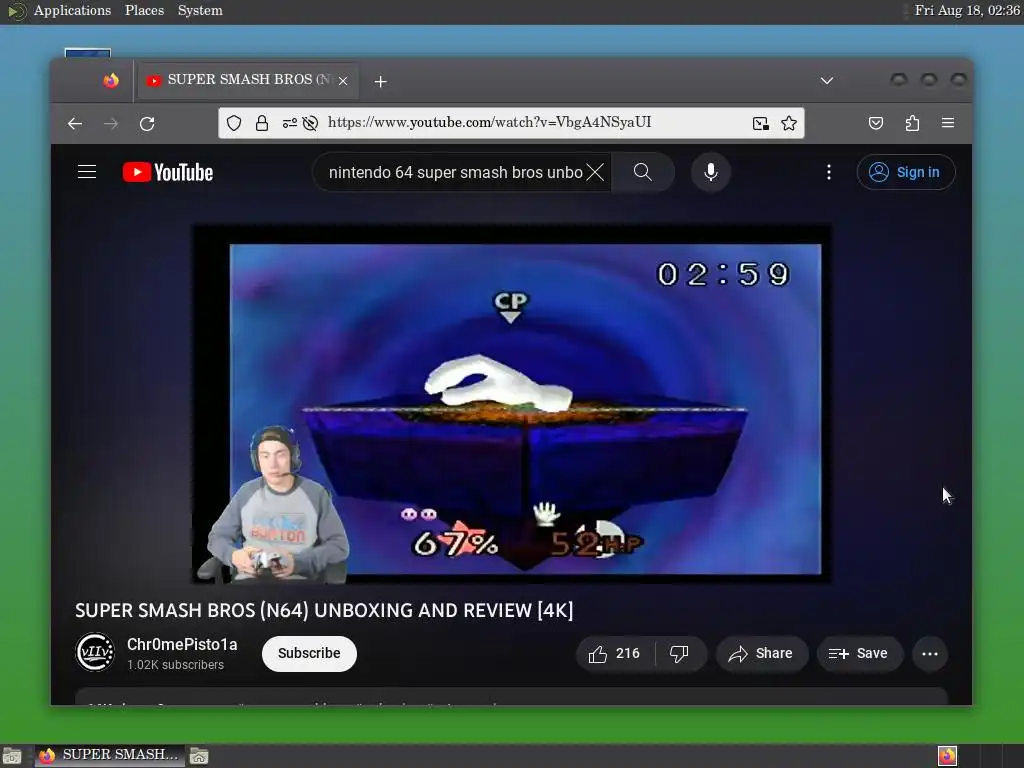Open YouTube settings three-dot menu
This screenshot has height=768, width=1024.
829,172
